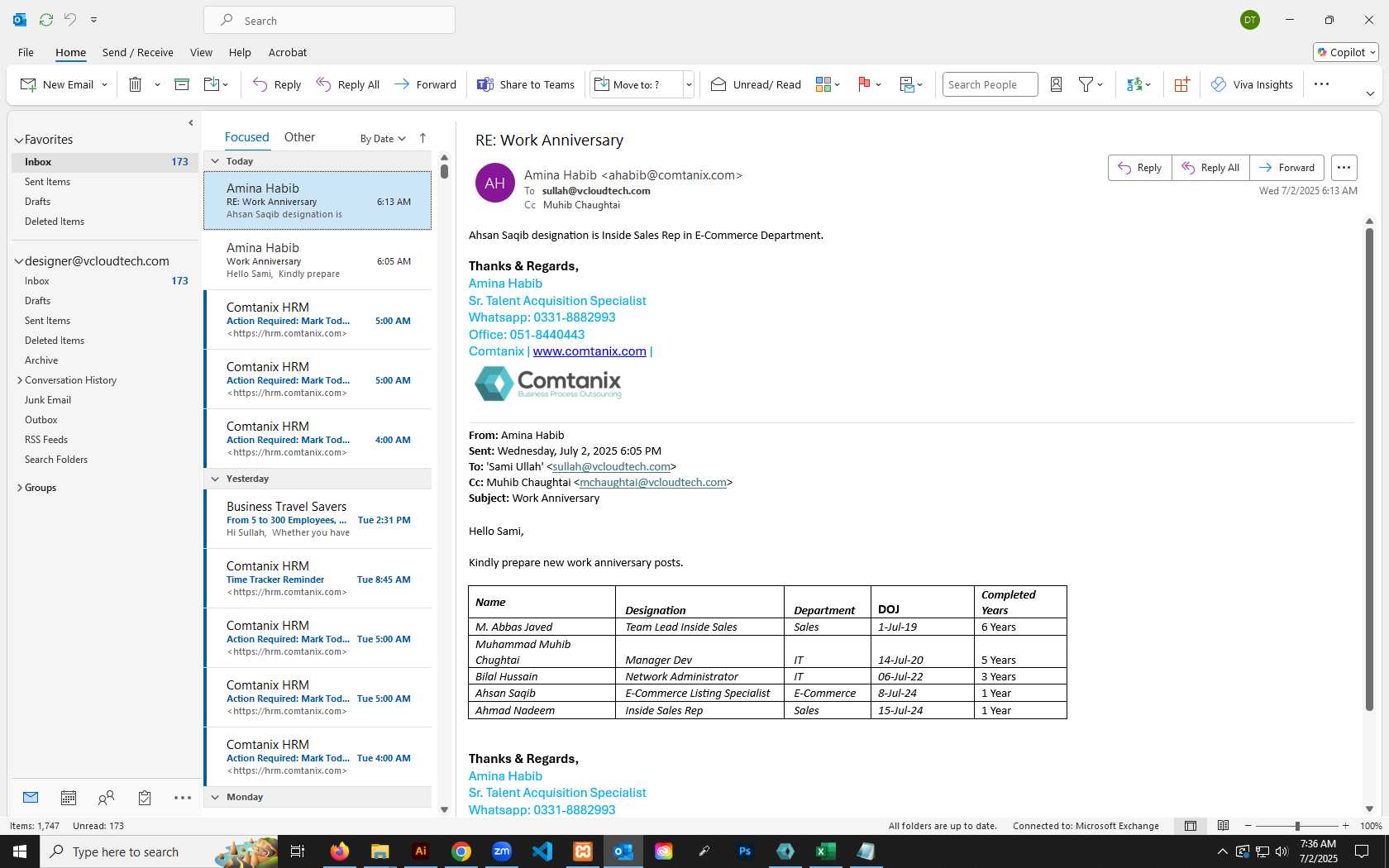
Task: Open the 6:05 AM Work Anniversary email
Action: 317,260
